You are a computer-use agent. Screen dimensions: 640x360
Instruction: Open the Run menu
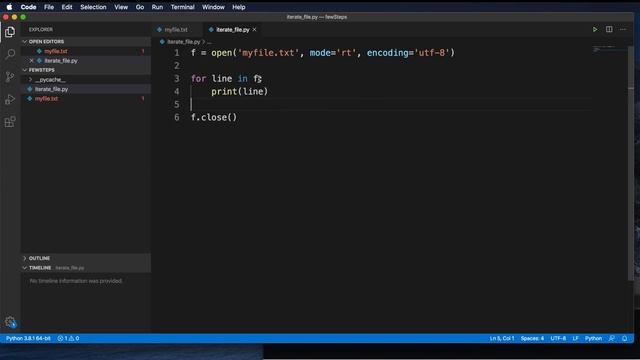click(x=157, y=7)
